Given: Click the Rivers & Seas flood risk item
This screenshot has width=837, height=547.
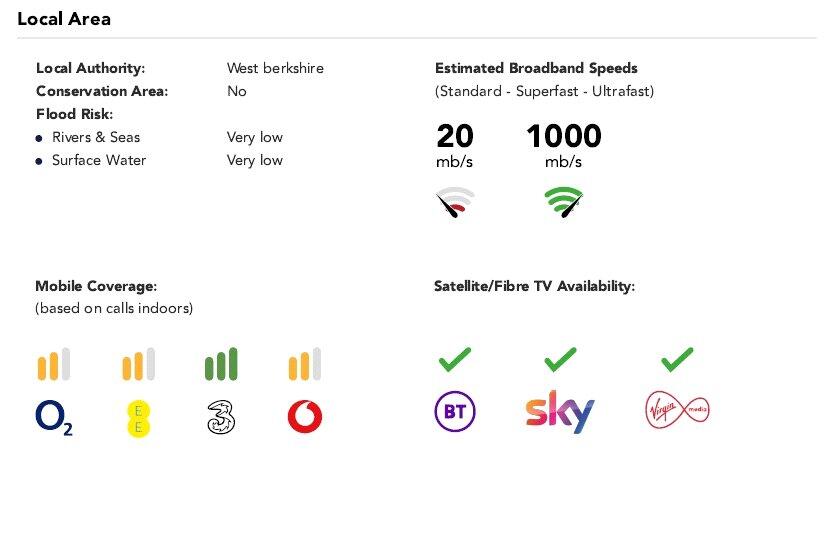Looking at the screenshot, I should tap(96, 137).
